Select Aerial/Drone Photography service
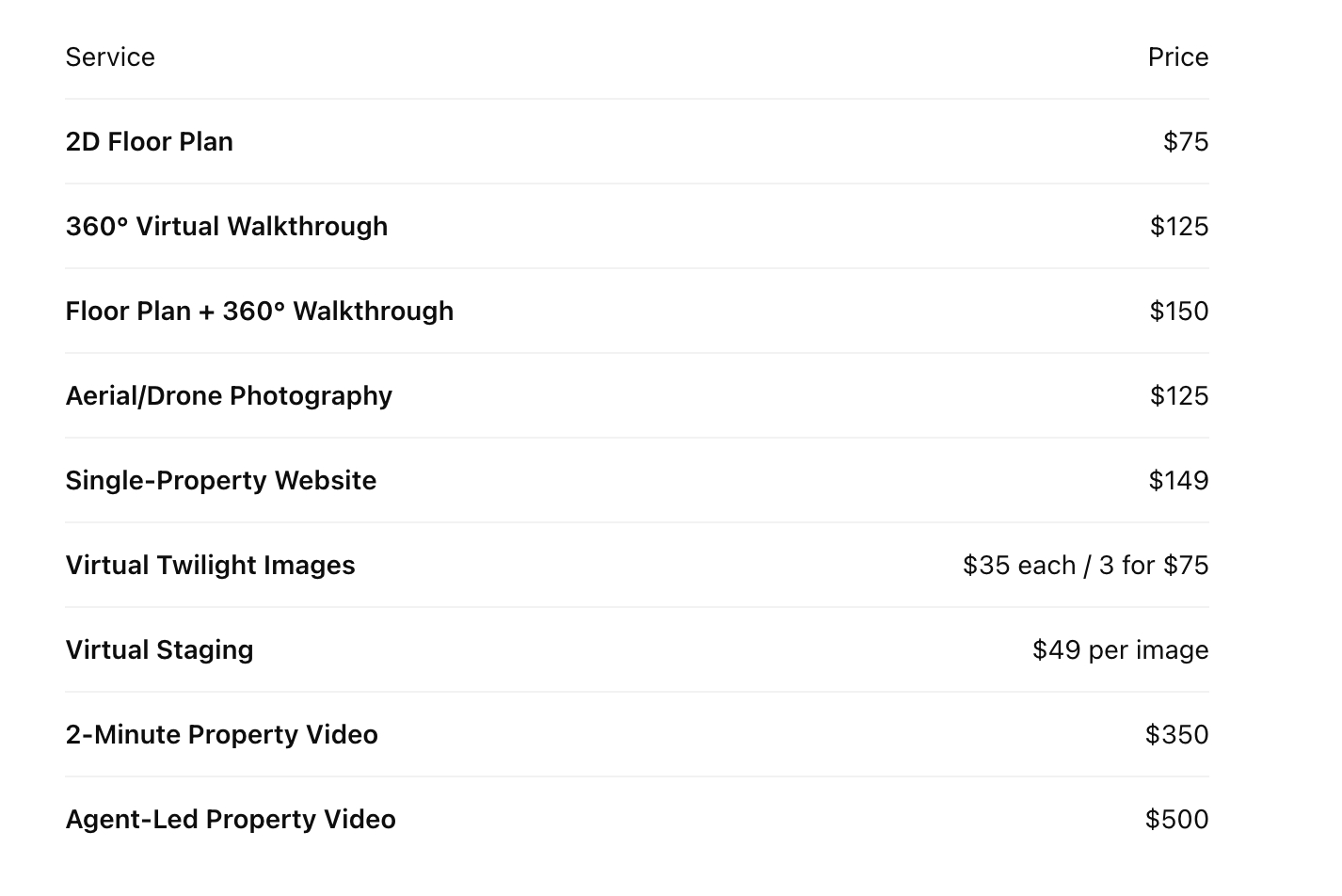Image resolution: width=1342 pixels, height=896 pixels. (229, 396)
